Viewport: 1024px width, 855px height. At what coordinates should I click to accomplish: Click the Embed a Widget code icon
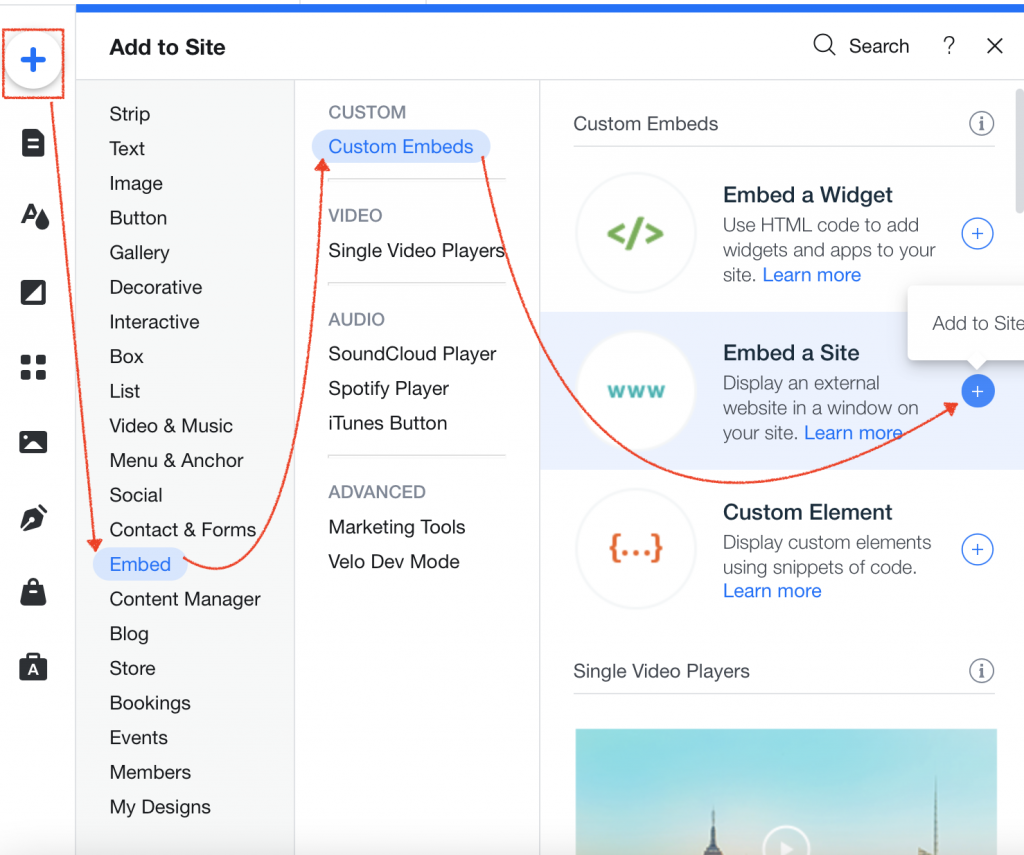(636, 232)
